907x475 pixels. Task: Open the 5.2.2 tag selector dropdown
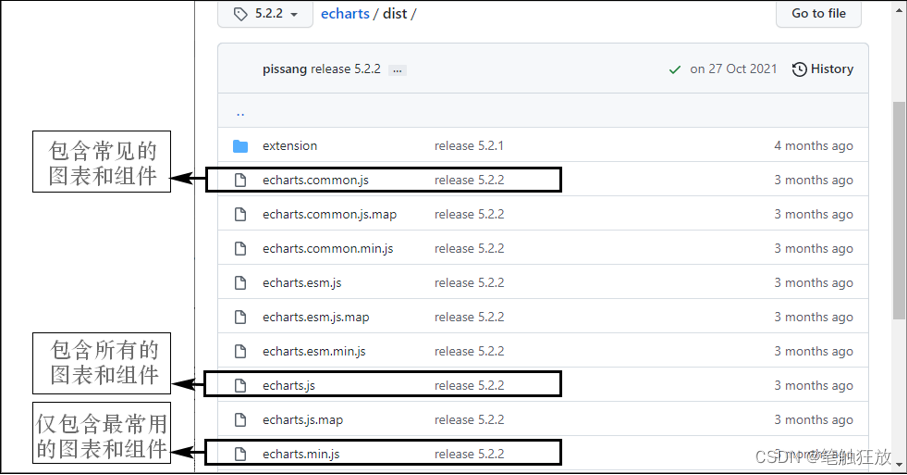tap(265, 14)
